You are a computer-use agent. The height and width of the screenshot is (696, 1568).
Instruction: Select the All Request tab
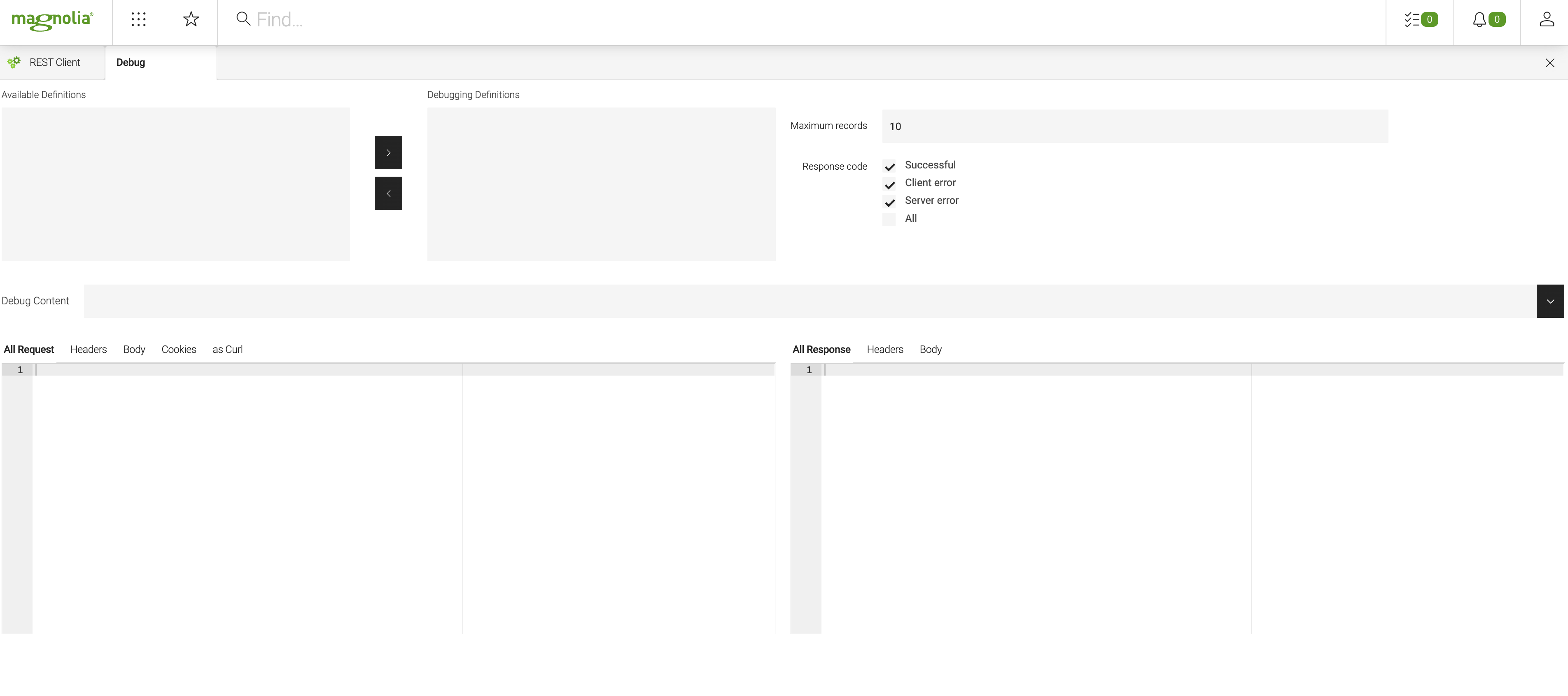click(28, 350)
